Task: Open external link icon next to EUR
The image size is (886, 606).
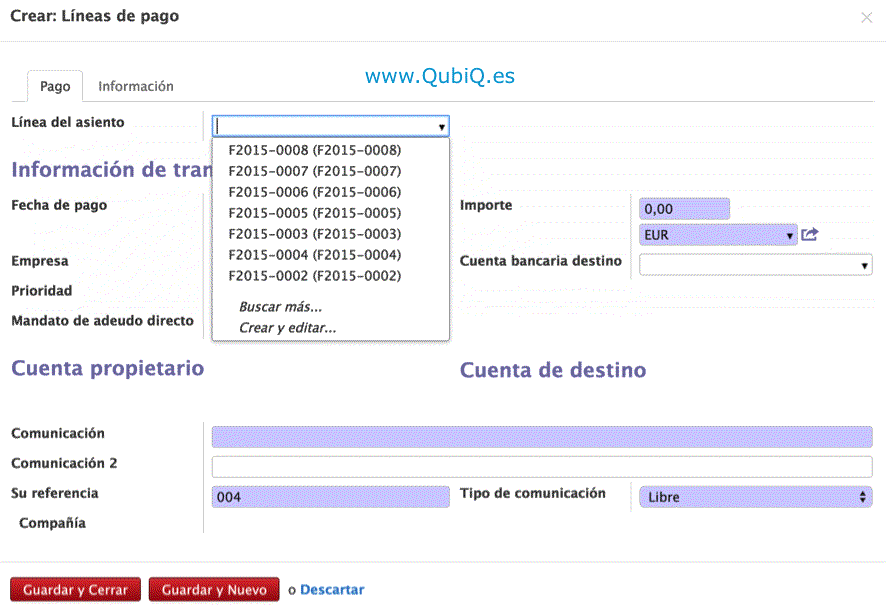Action: tap(810, 235)
